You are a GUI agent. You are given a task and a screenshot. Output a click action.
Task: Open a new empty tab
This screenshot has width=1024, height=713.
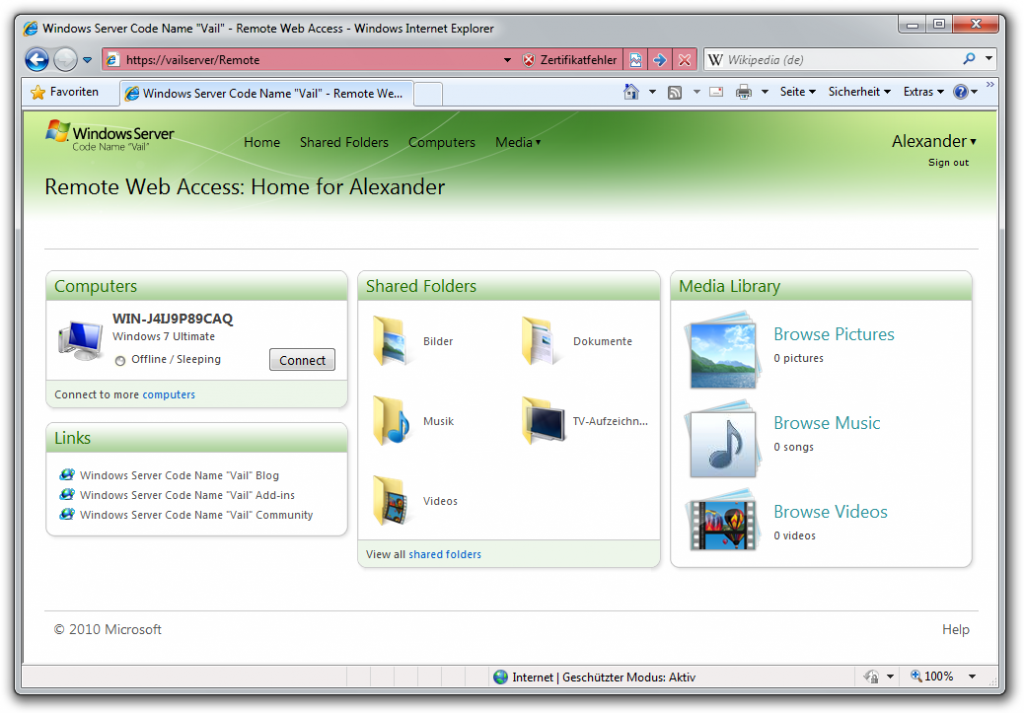[428, 93]
